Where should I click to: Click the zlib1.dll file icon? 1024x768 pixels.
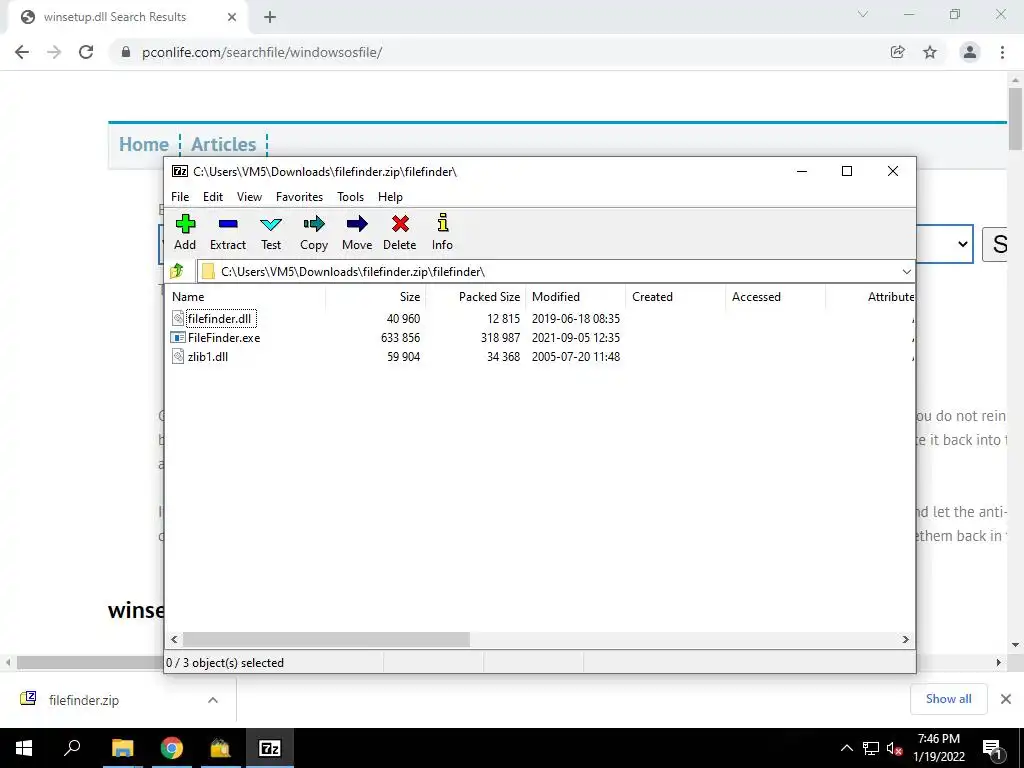tap(178, 357)
